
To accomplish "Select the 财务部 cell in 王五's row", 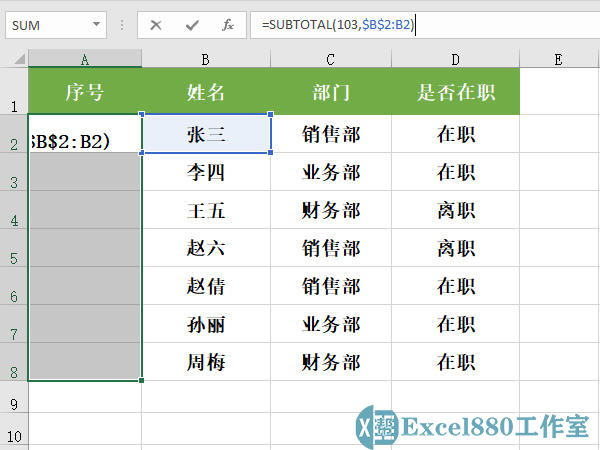I will pyautogui.click(x=331, y=211).
